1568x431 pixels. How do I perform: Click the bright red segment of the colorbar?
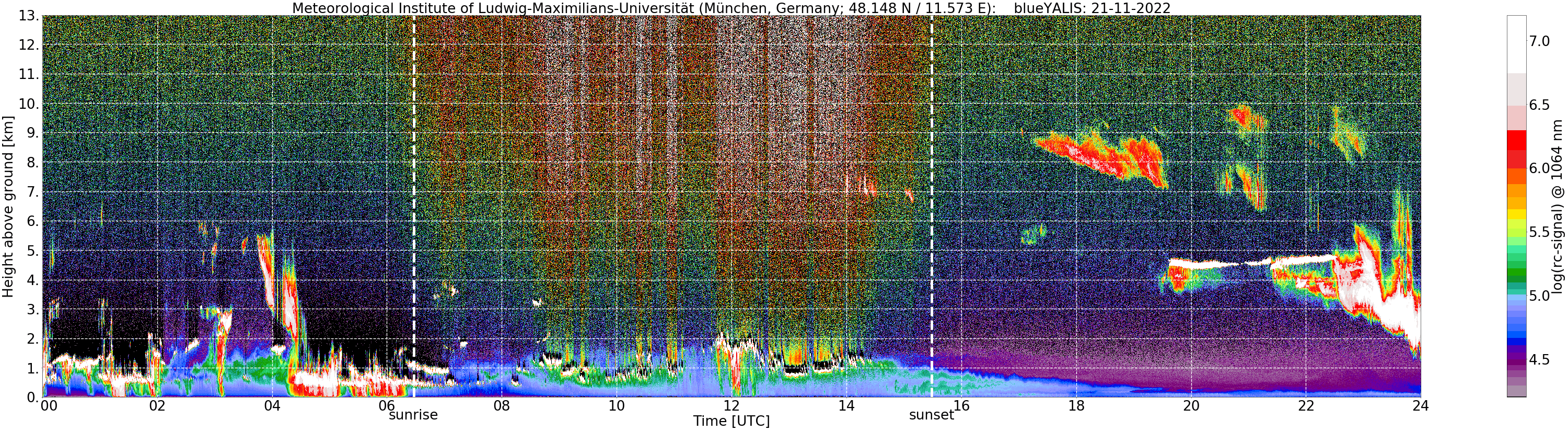click(1516, 140)
